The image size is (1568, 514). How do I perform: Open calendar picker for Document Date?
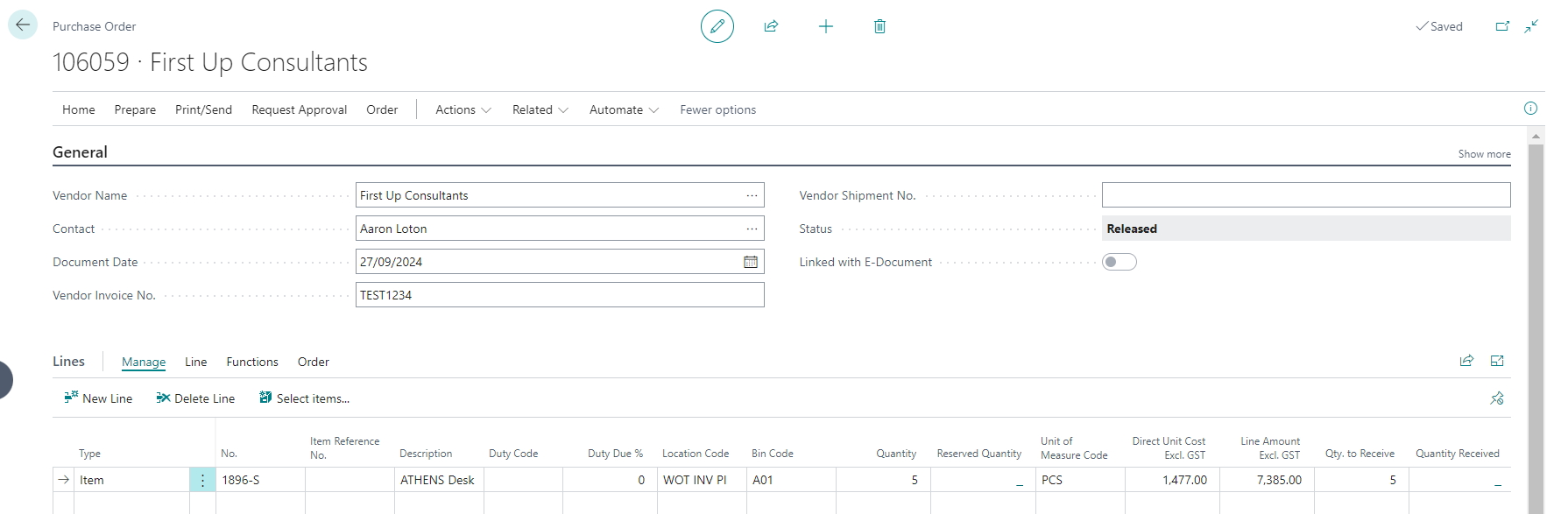coord(751,262)
